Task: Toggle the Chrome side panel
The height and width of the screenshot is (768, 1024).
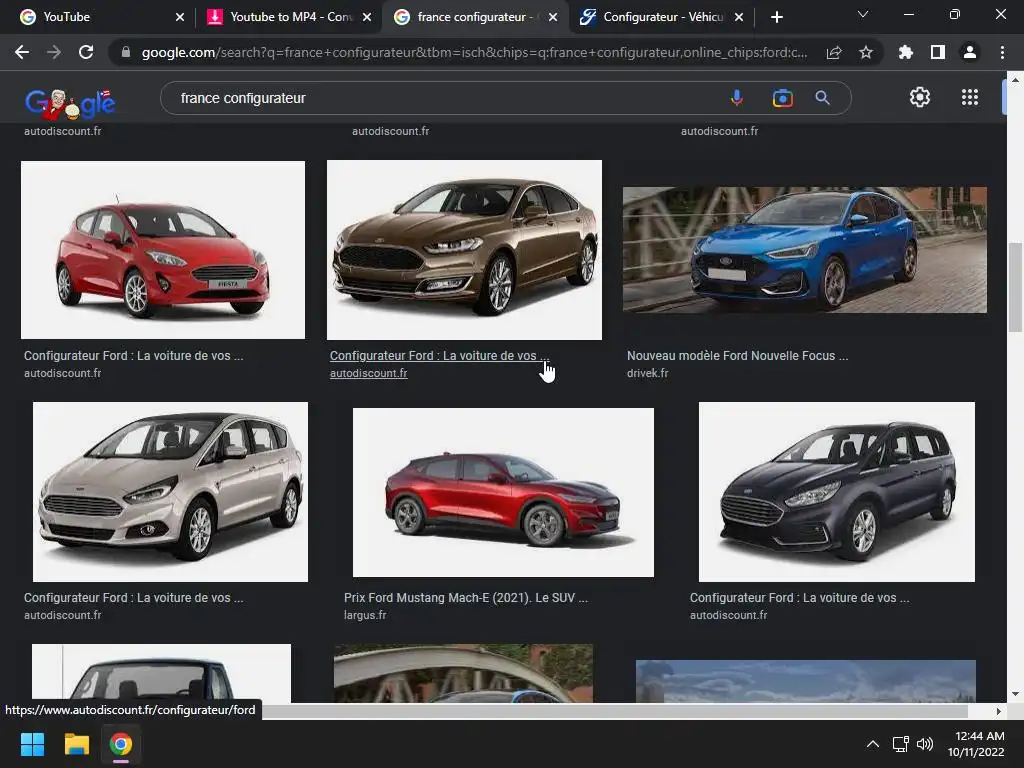Action: (x=938, y=52)
